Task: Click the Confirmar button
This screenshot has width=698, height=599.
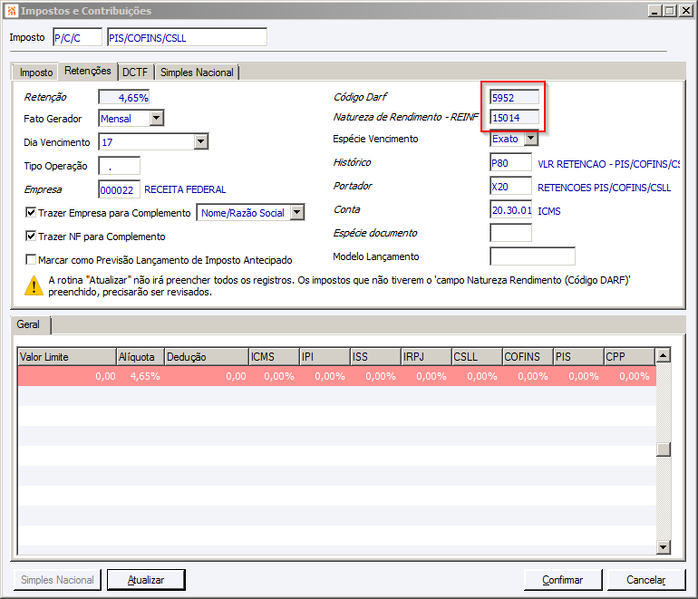Action: click(x=563, y=580)
